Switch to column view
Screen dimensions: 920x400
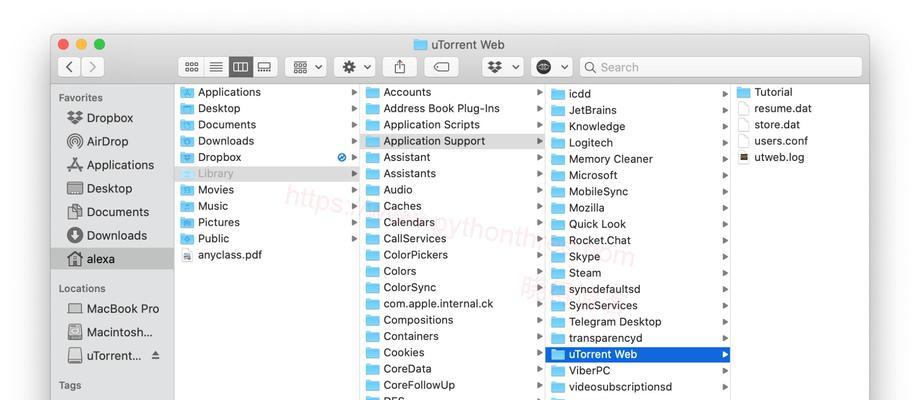click(x=241, y=67)
